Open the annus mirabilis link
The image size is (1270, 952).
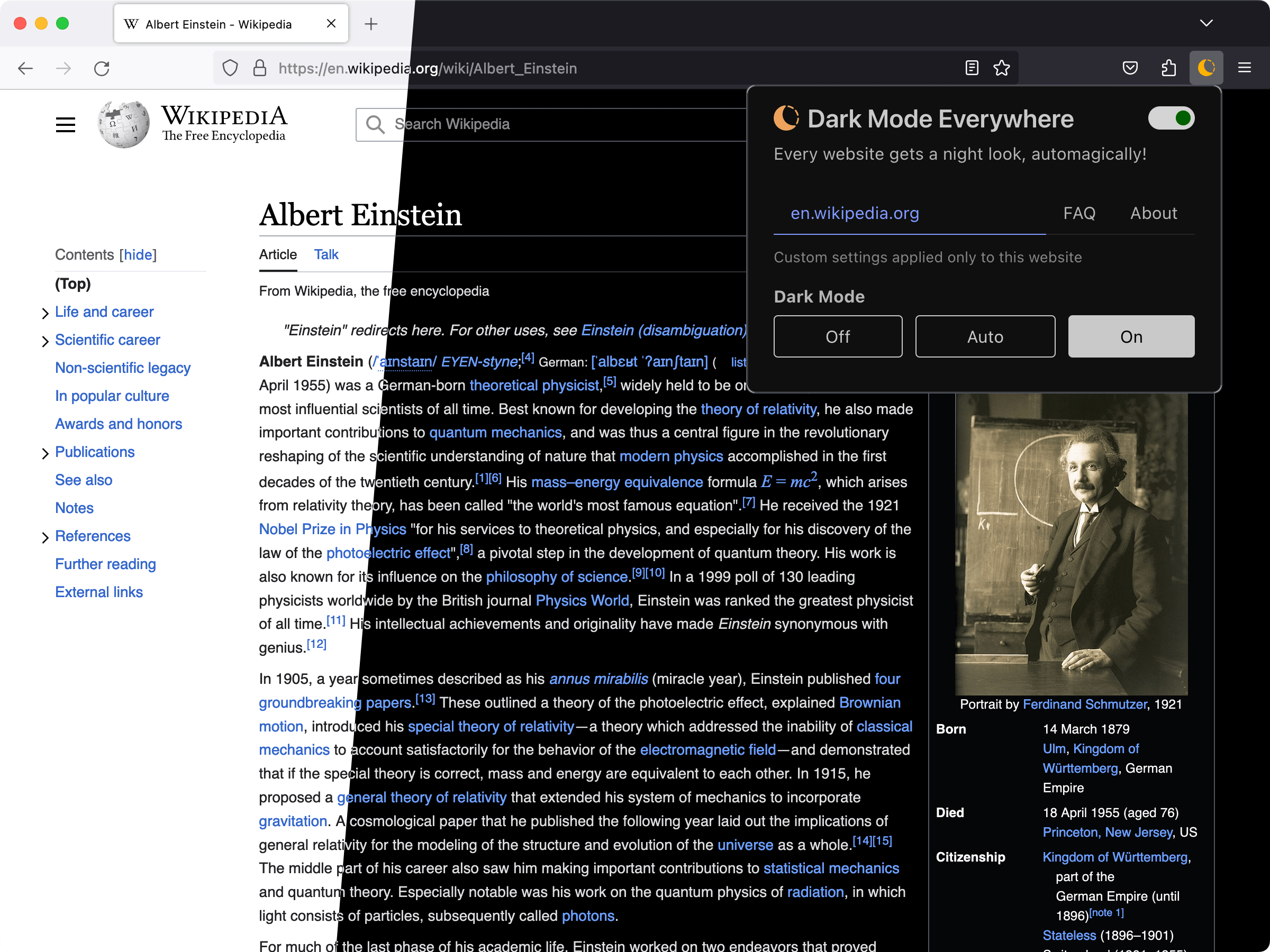599,679
